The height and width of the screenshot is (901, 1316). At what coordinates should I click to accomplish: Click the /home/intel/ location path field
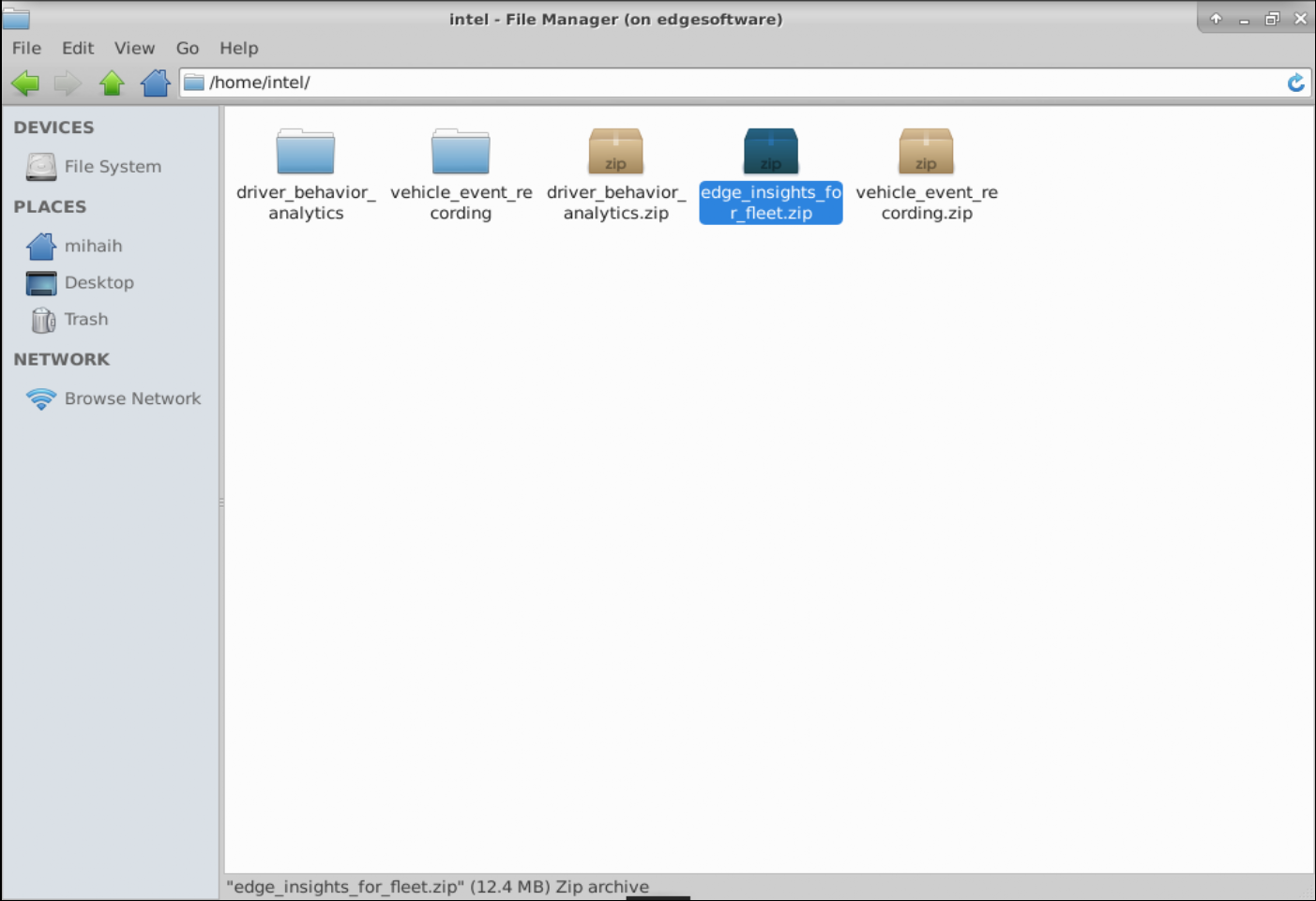745,83
